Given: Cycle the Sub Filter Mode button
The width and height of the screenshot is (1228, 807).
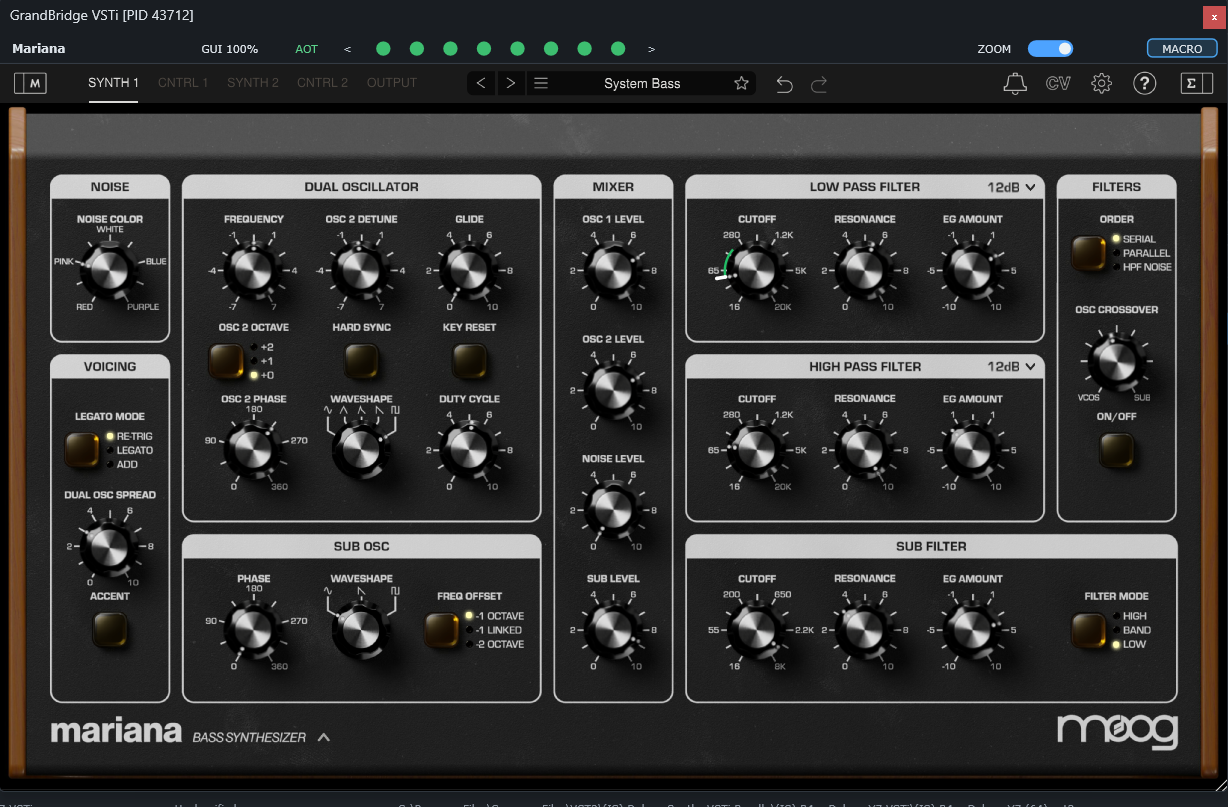Looking at the screenshot, I should (1089, 630).
